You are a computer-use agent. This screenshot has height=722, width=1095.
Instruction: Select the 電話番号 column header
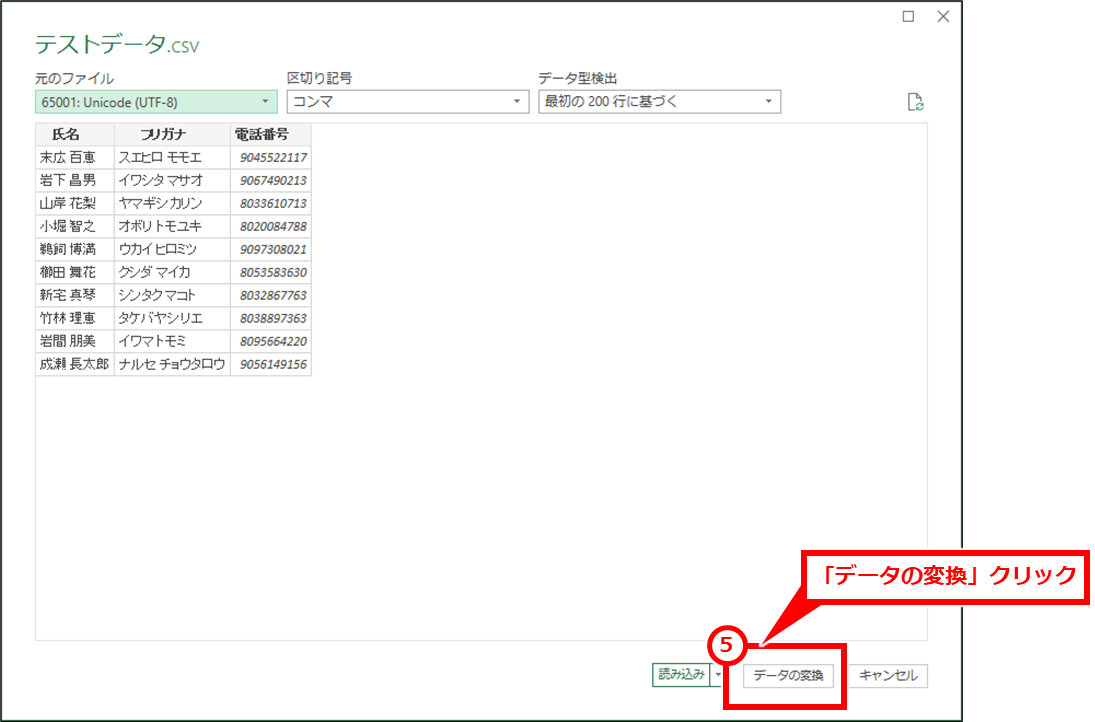pyautogui.click(x=271, y=135)
